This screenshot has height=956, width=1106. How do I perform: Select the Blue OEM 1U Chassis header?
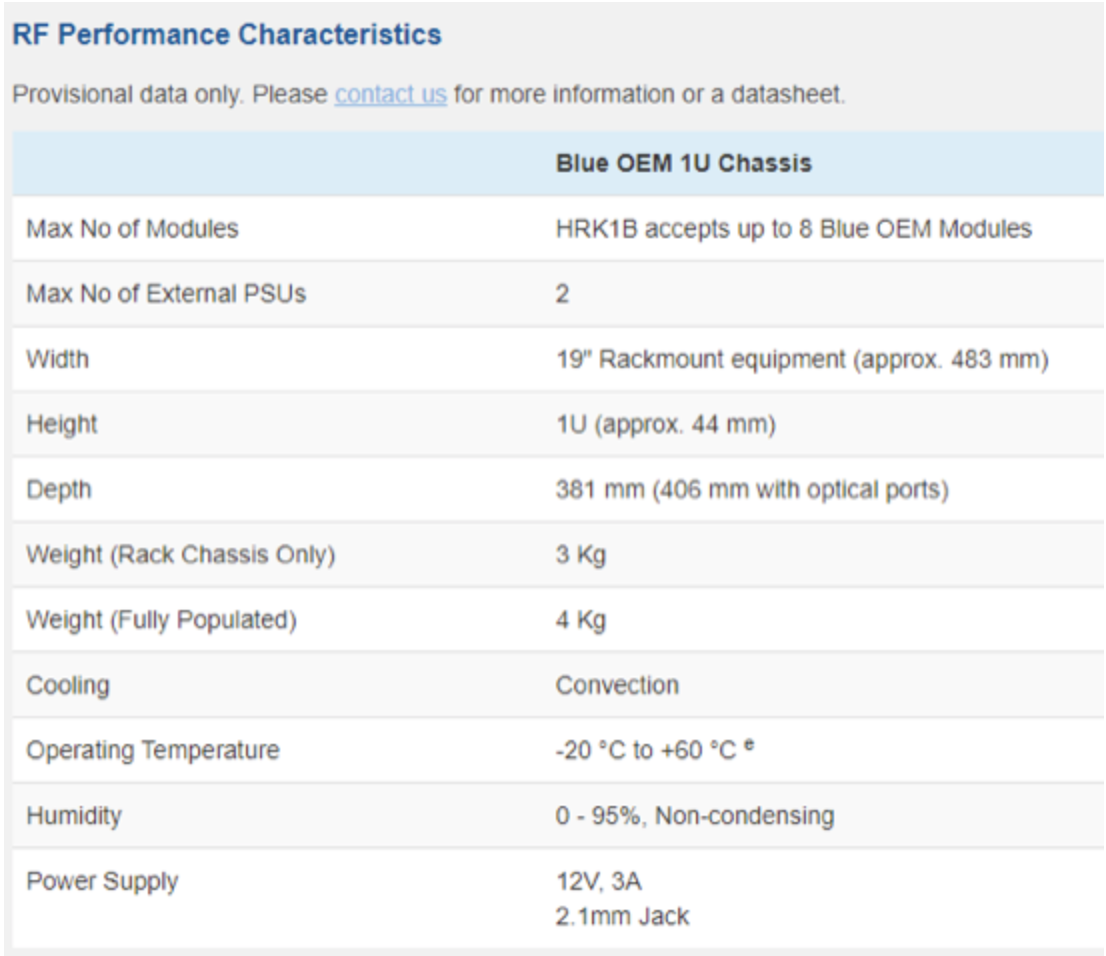(683, 163)
